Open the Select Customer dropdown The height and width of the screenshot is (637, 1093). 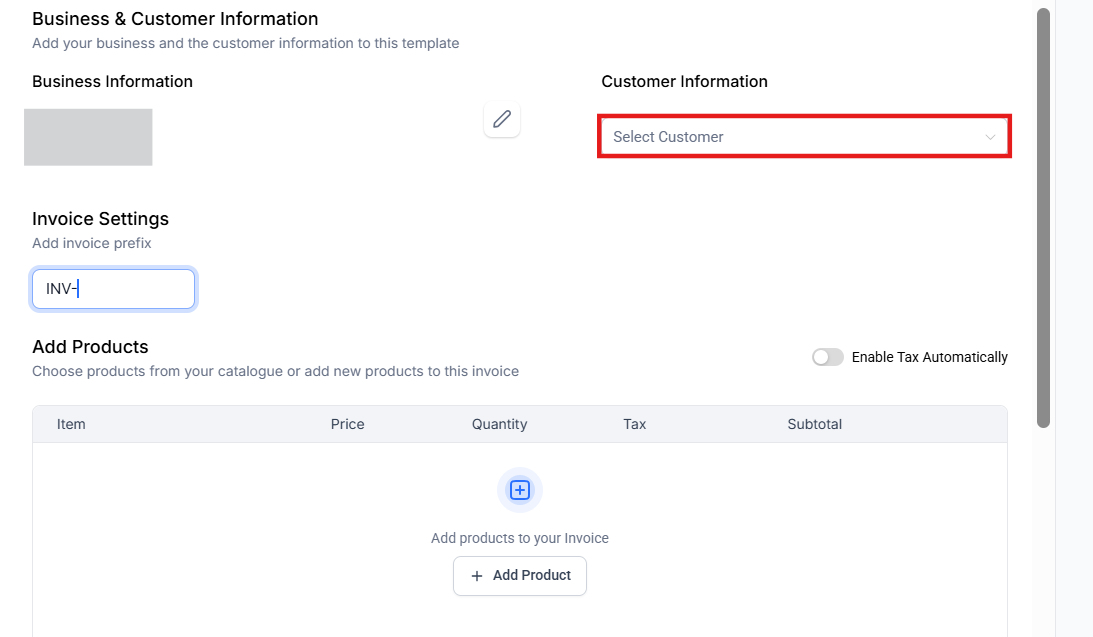pyautogui.click(x=790, y=137)
